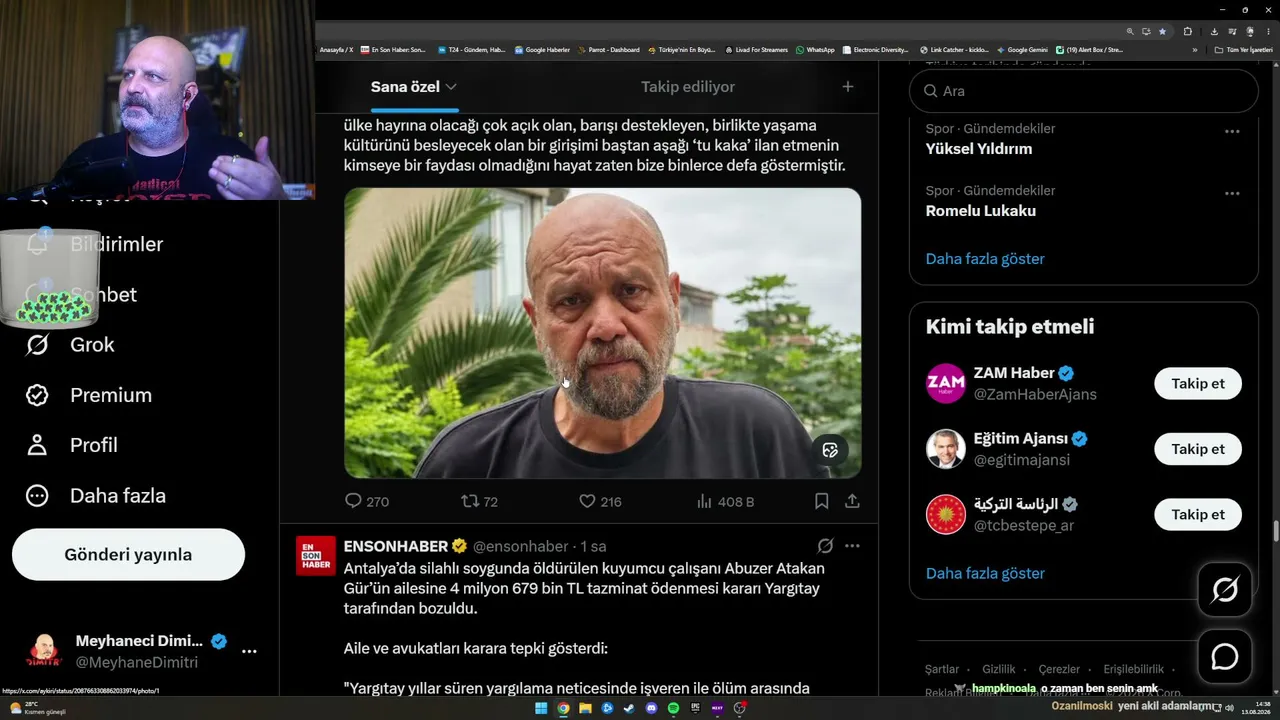Open the Daha fazla sidebar menu
The image size is (1280, 720).
tap(95, 495)
